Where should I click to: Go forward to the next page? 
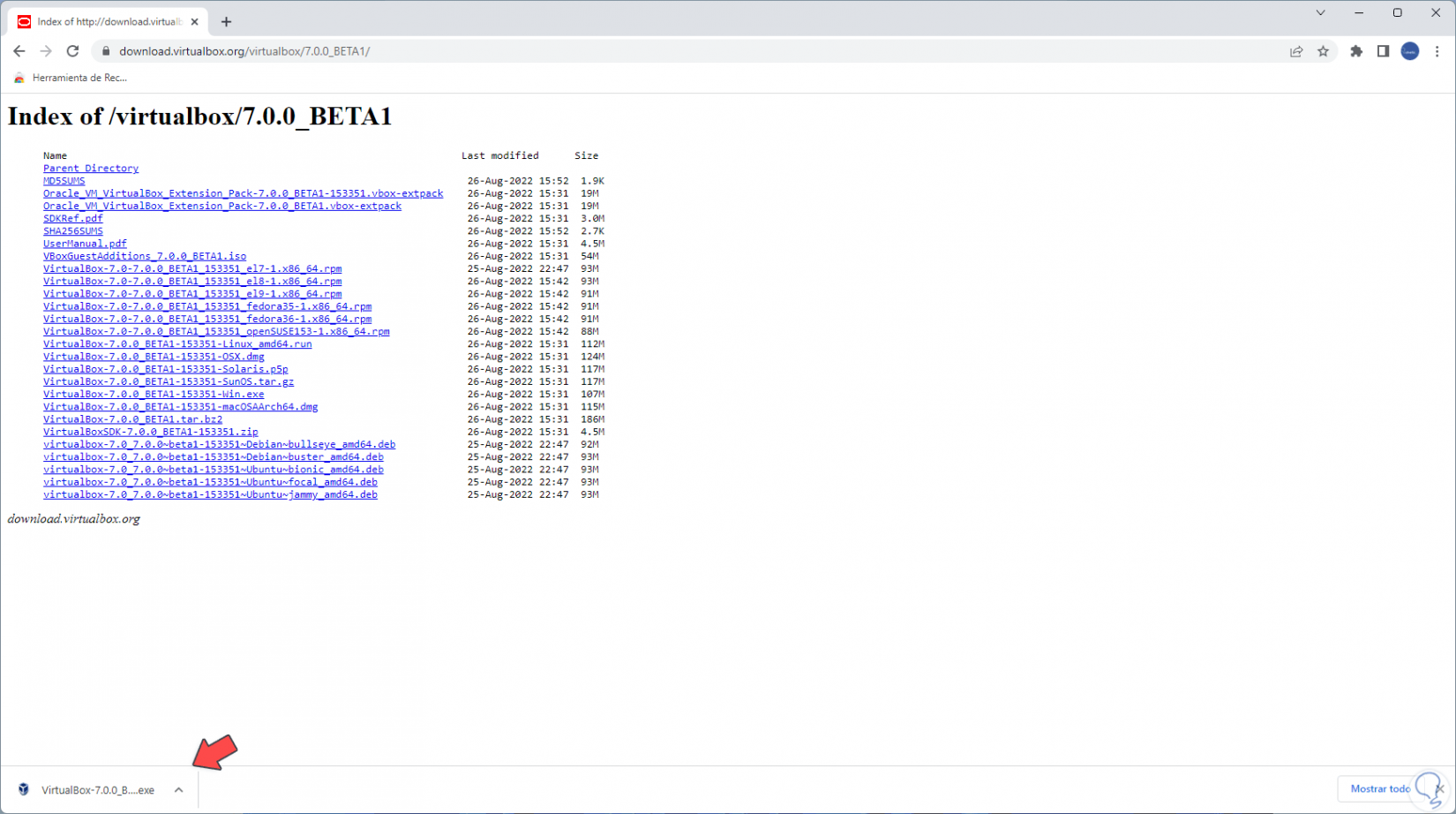click(46, 51)
